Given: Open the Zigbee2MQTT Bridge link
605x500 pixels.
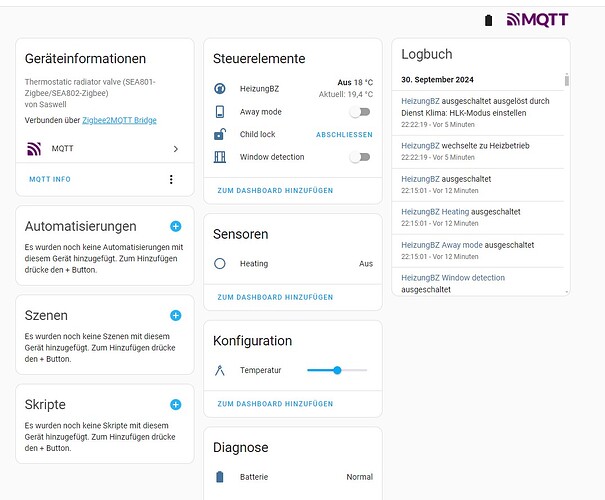Looking at the screenshot, I should [x=119, y=120].
